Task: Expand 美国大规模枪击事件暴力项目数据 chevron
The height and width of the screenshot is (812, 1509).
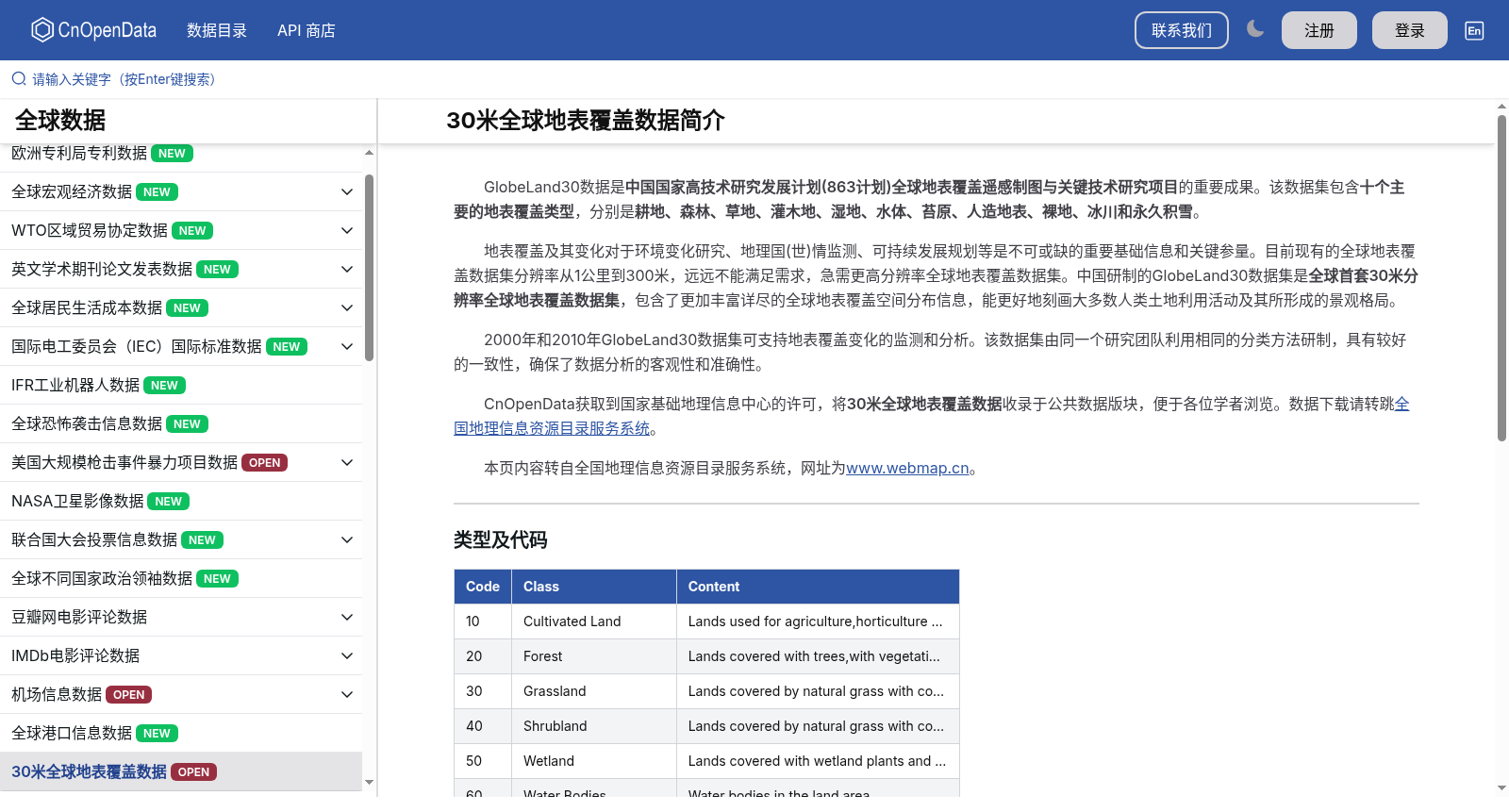Action: pos(347,462)
